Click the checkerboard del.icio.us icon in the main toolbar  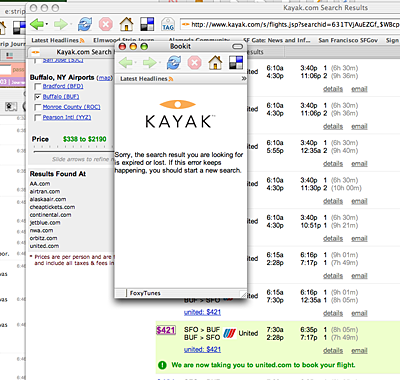(147, 24)
